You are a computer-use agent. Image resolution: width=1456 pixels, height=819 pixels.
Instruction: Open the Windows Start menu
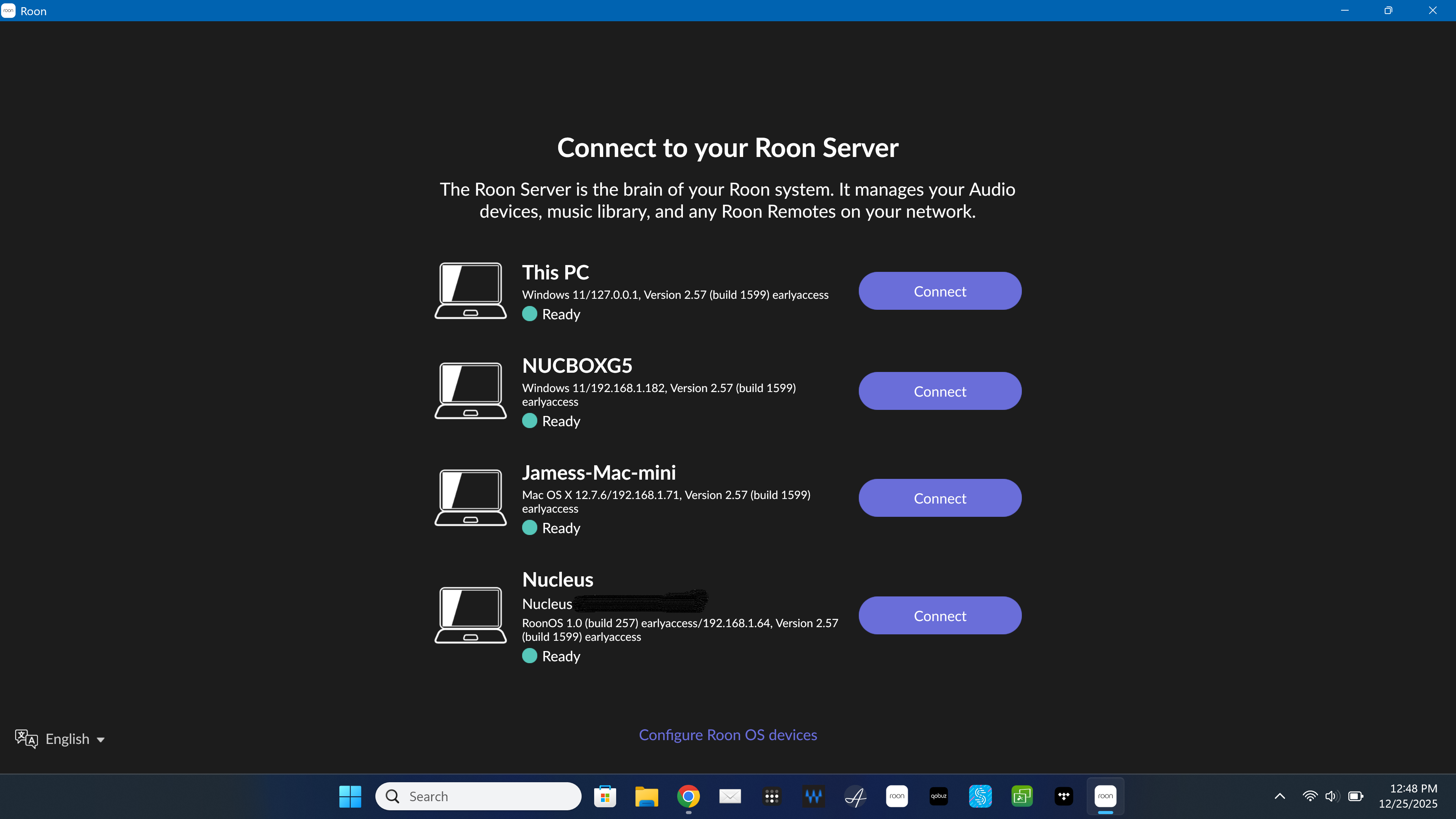350,796
